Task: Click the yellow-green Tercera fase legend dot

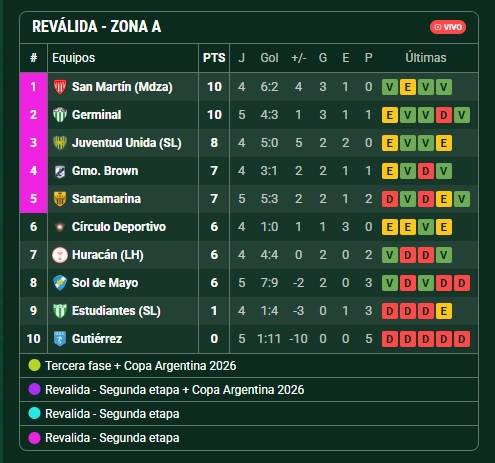Action: click(x=34, y=365)
